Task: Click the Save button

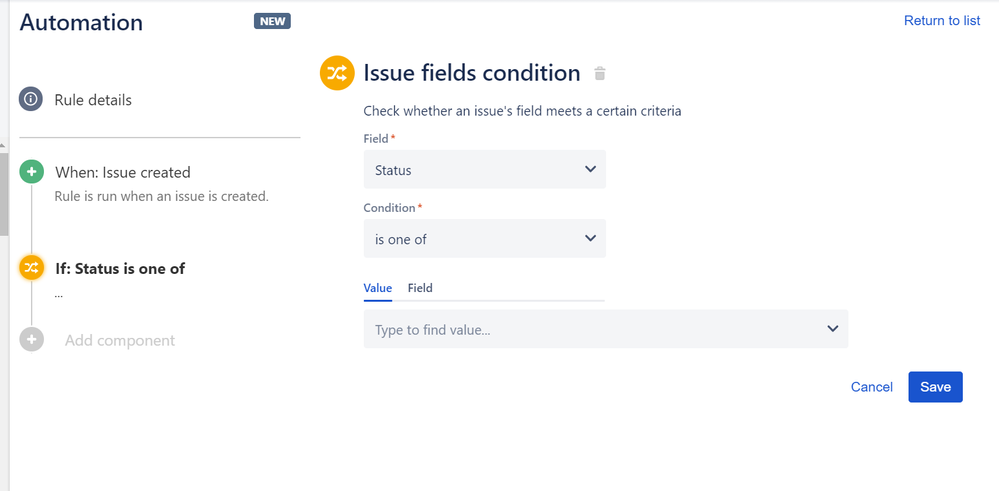Action: 935,387
